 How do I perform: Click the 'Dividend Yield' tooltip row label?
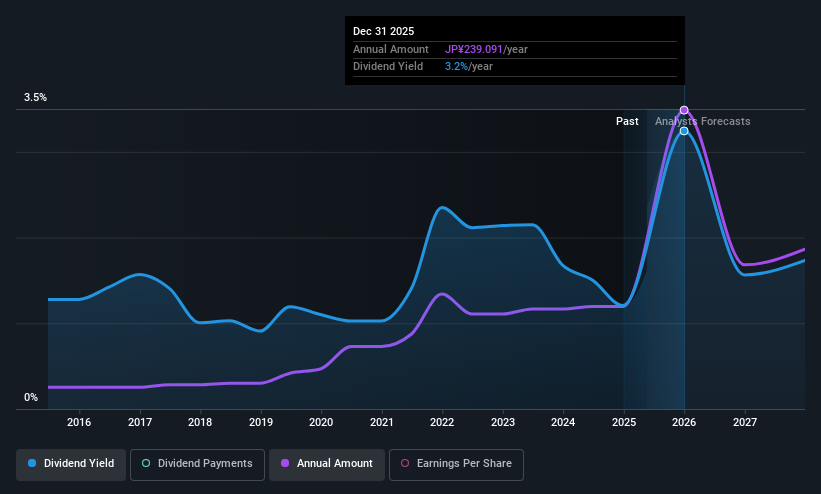388,67
